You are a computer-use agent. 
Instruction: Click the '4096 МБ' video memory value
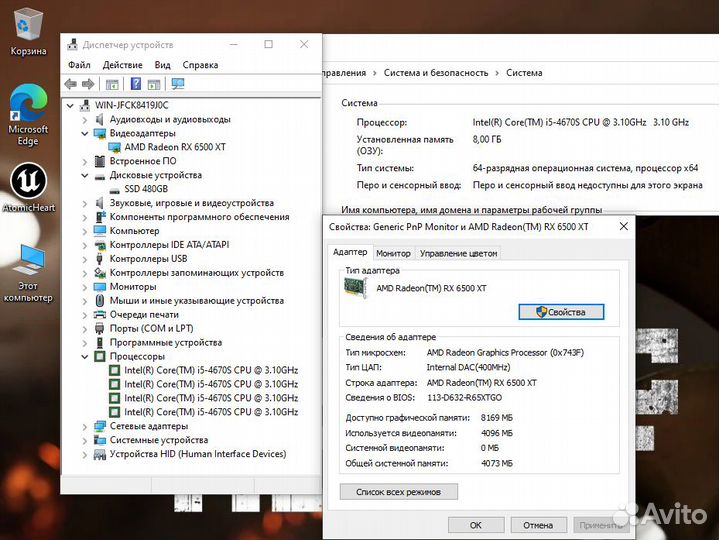click(x=497, y=433)
